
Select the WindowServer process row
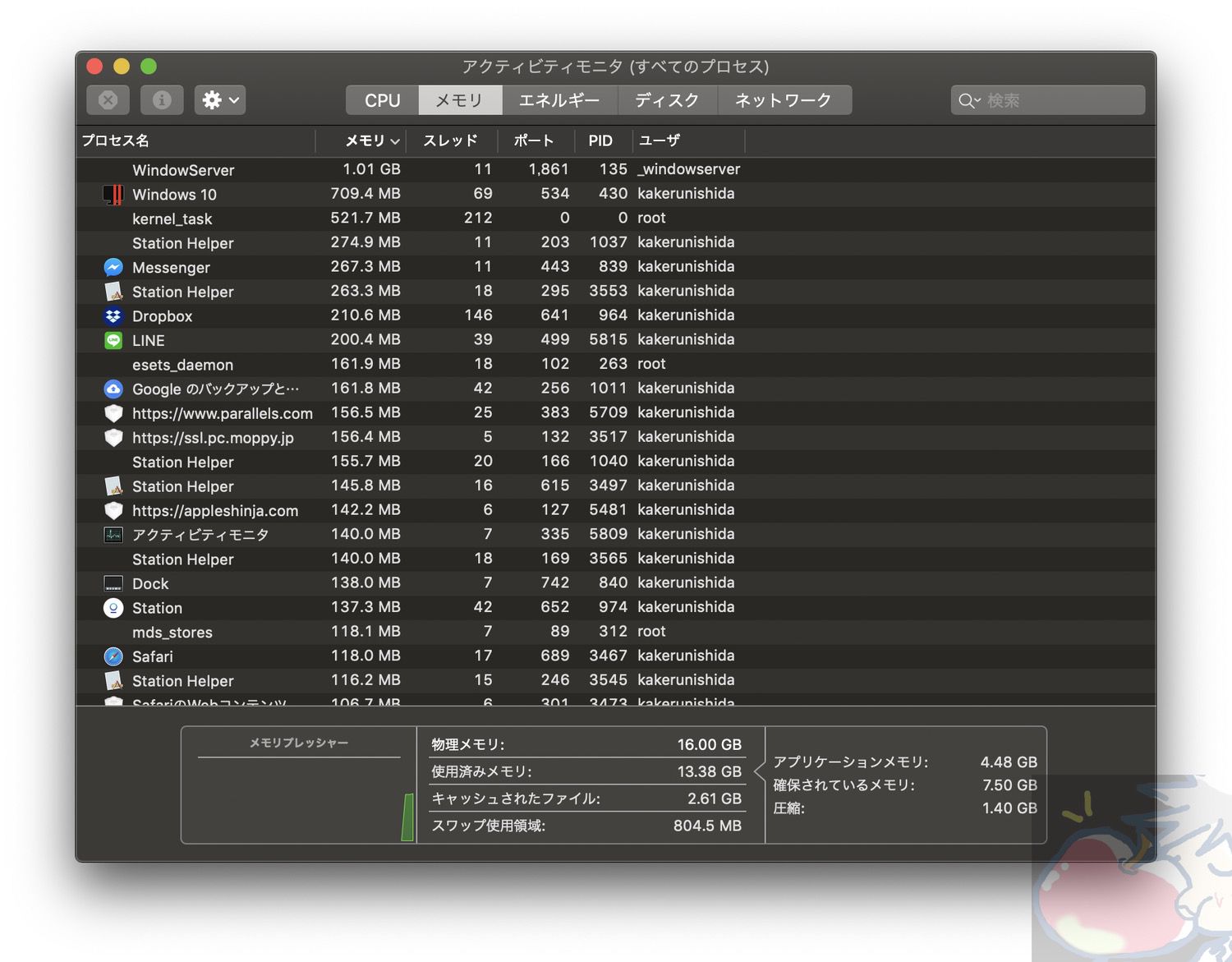point(616,170)
